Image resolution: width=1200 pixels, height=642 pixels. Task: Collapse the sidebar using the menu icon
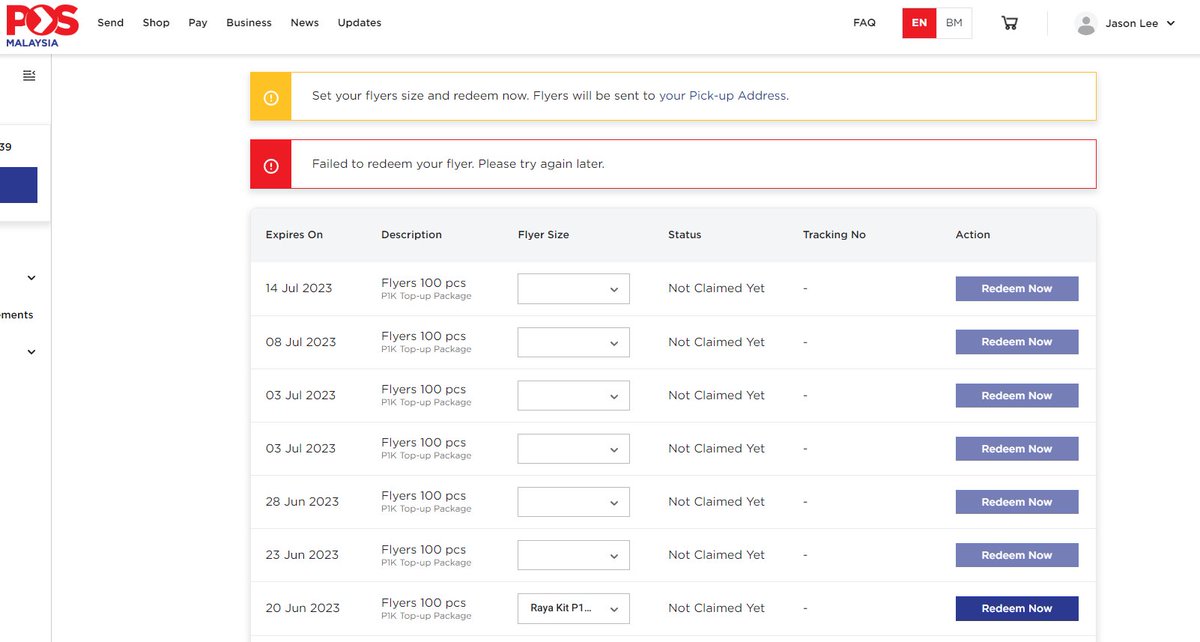tap(29, 75)
